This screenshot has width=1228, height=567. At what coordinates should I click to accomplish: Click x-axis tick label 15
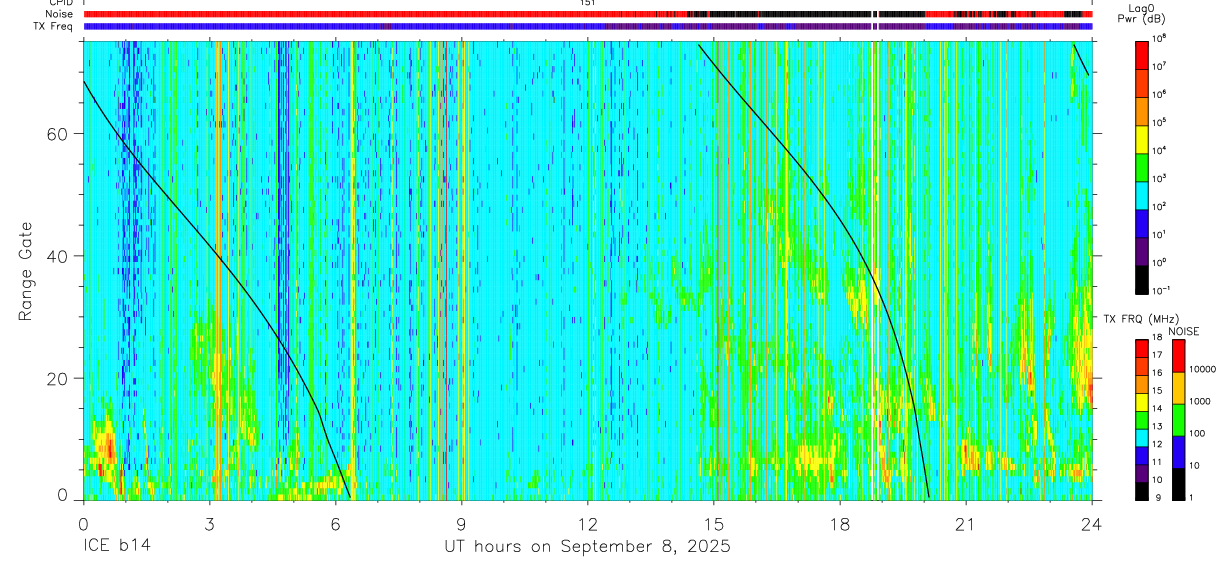(x=714, y=523)
